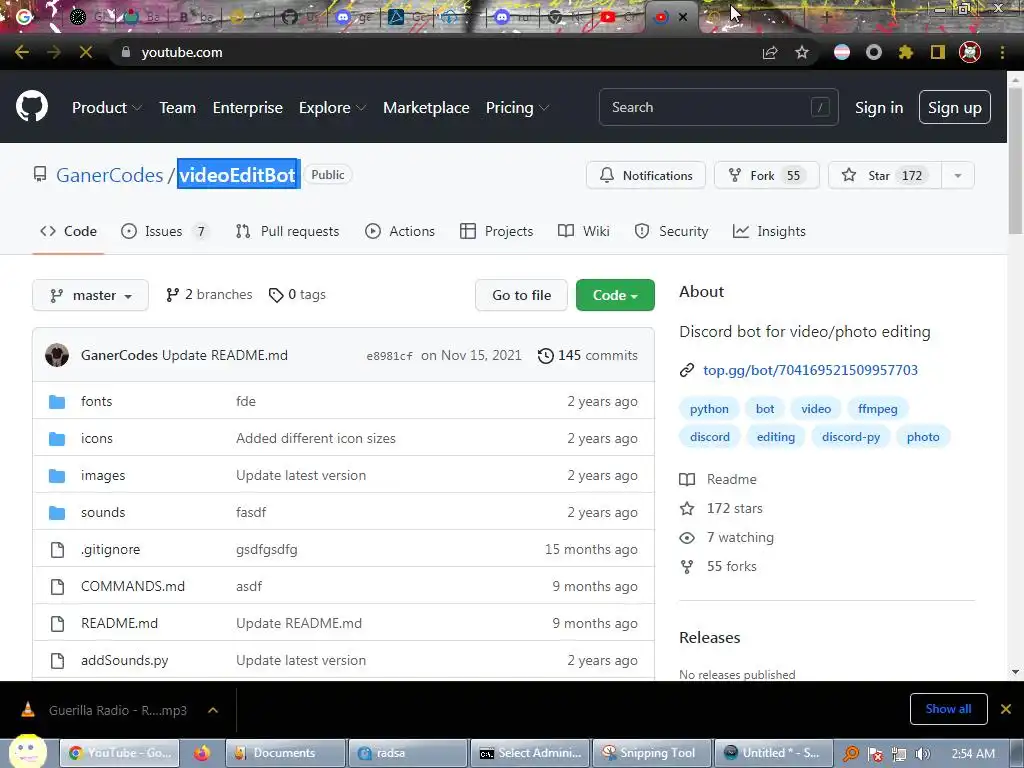Open the side panel icon

[x=938, y=52]
